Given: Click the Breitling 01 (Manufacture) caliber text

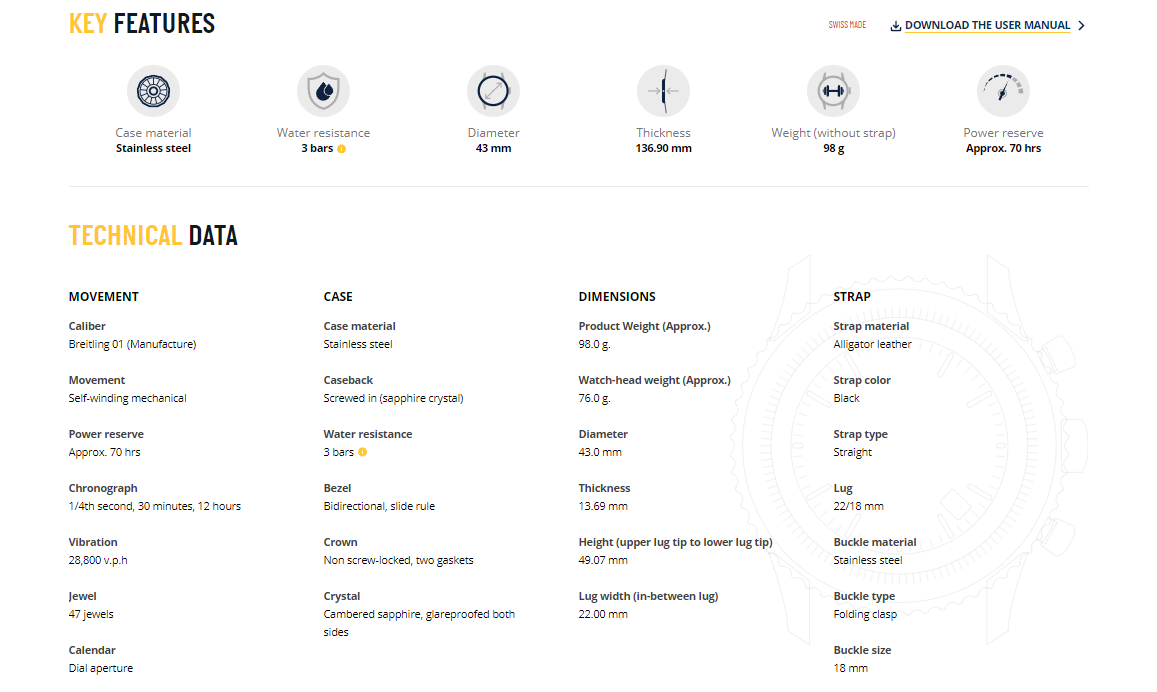Looking at the screenshot, I should [x=132, y=344].
